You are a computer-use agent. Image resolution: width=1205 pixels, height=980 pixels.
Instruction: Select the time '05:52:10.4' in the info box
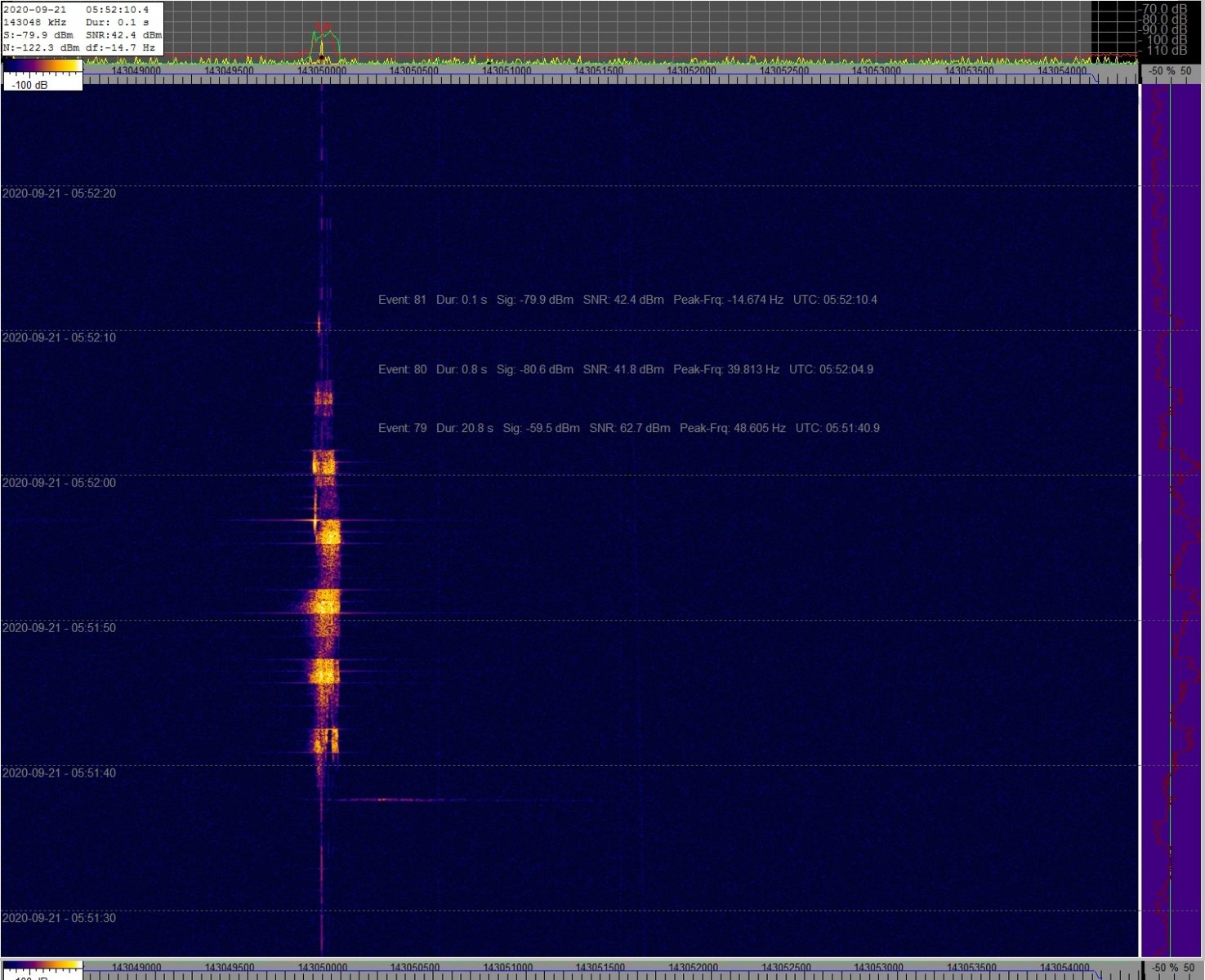(x=118, y=10)
